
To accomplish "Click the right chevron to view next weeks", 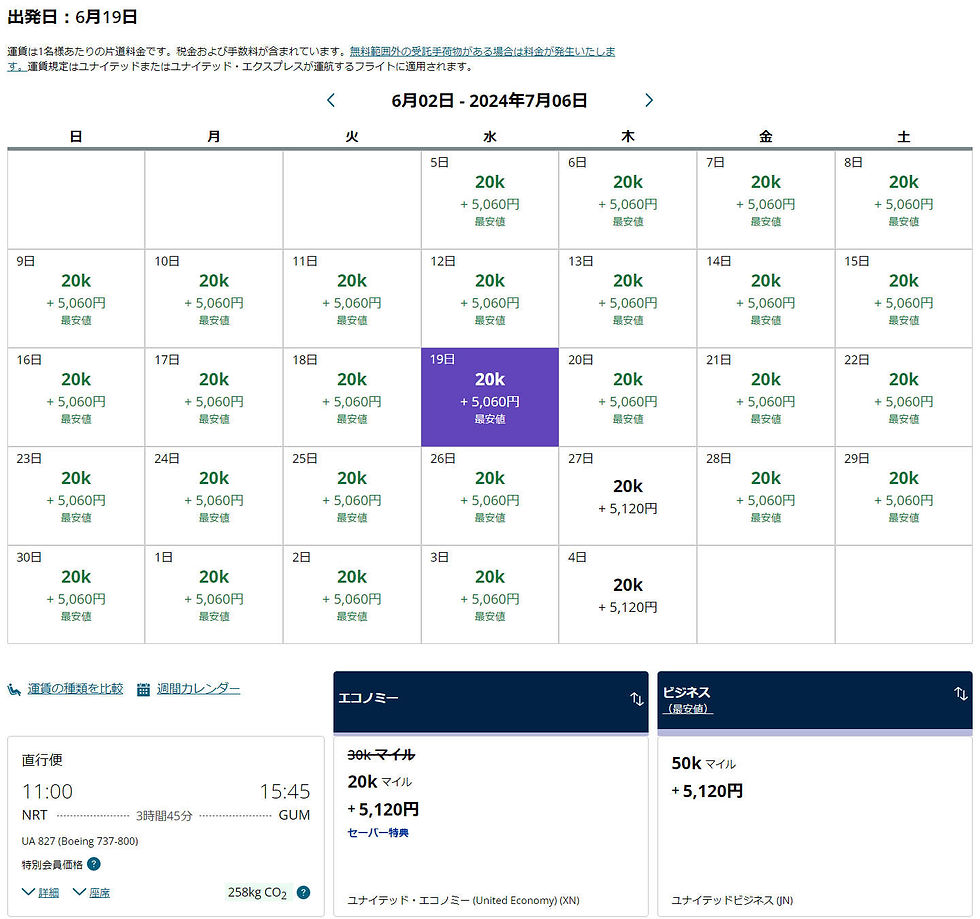I will (x=648, y=100).
